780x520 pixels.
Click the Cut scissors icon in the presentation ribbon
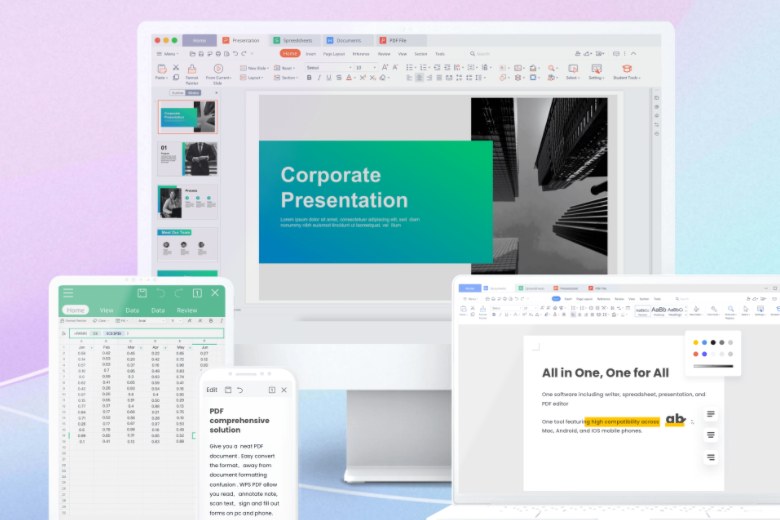176,67
